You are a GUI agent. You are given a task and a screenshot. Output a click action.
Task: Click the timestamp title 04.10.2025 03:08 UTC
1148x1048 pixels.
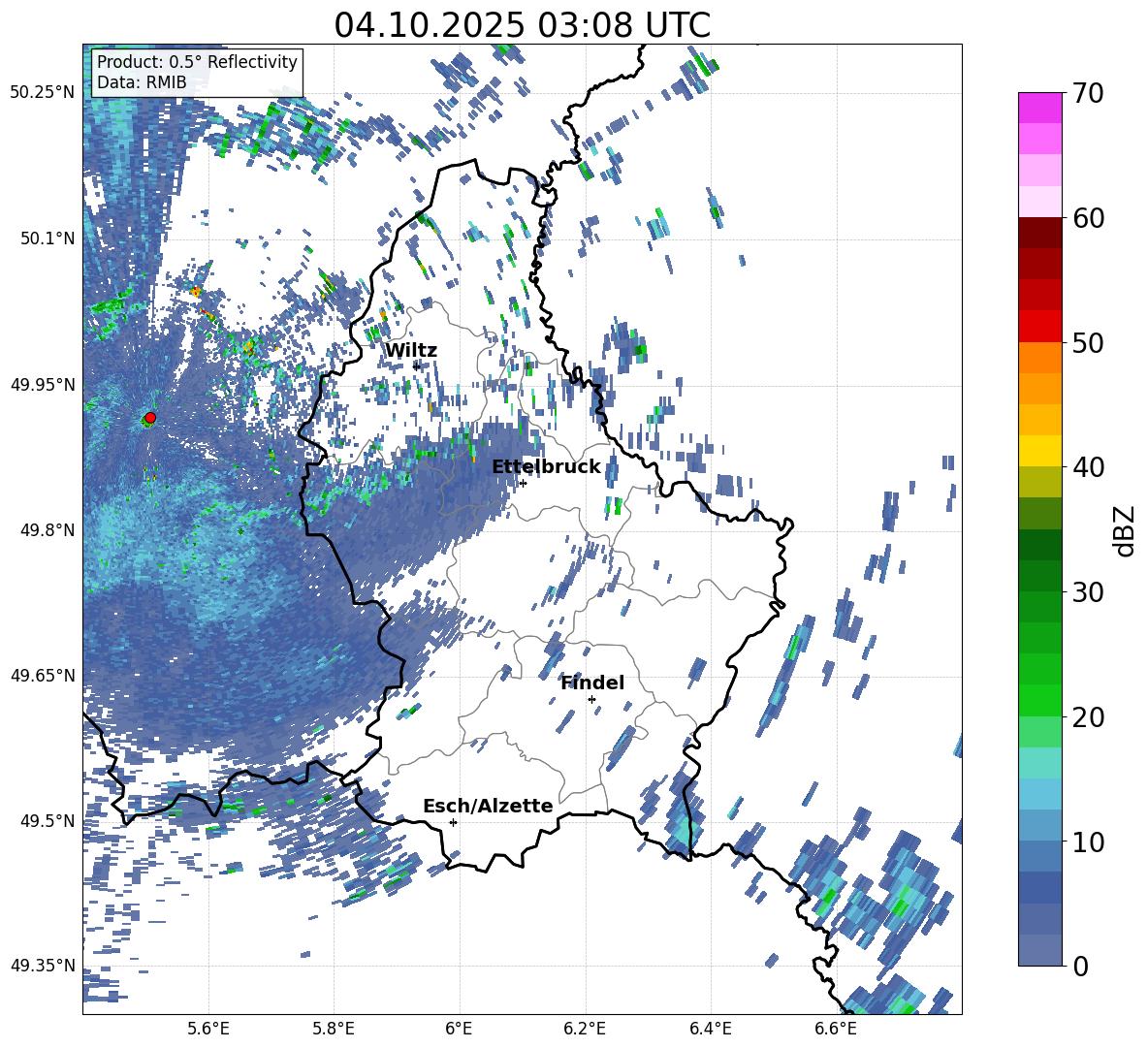[522, 25]
